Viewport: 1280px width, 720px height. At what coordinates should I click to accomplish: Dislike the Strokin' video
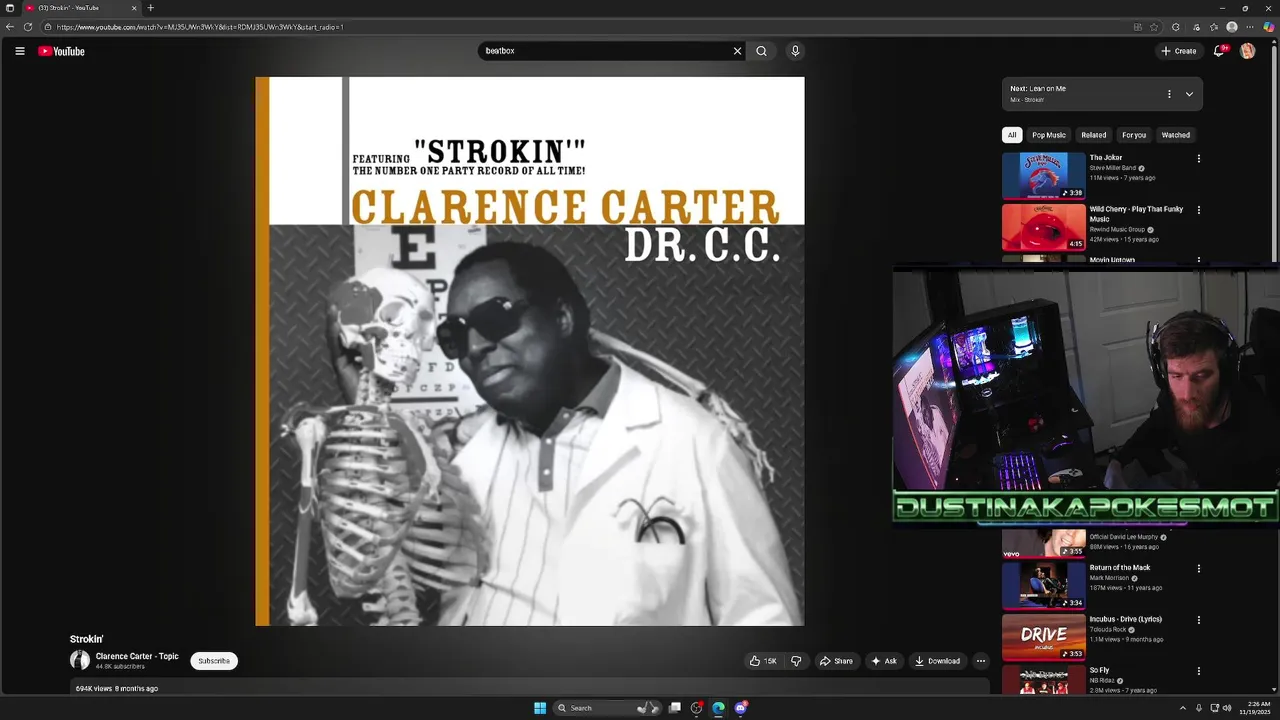pos(796,661)
